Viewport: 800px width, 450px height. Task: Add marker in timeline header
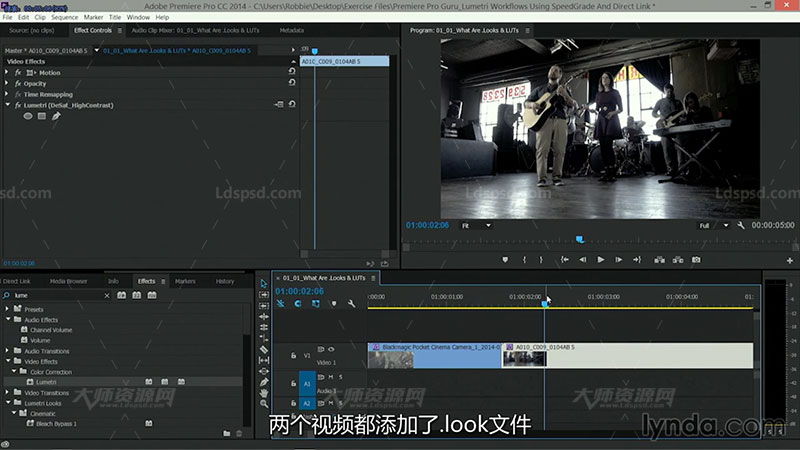point(334,304)
